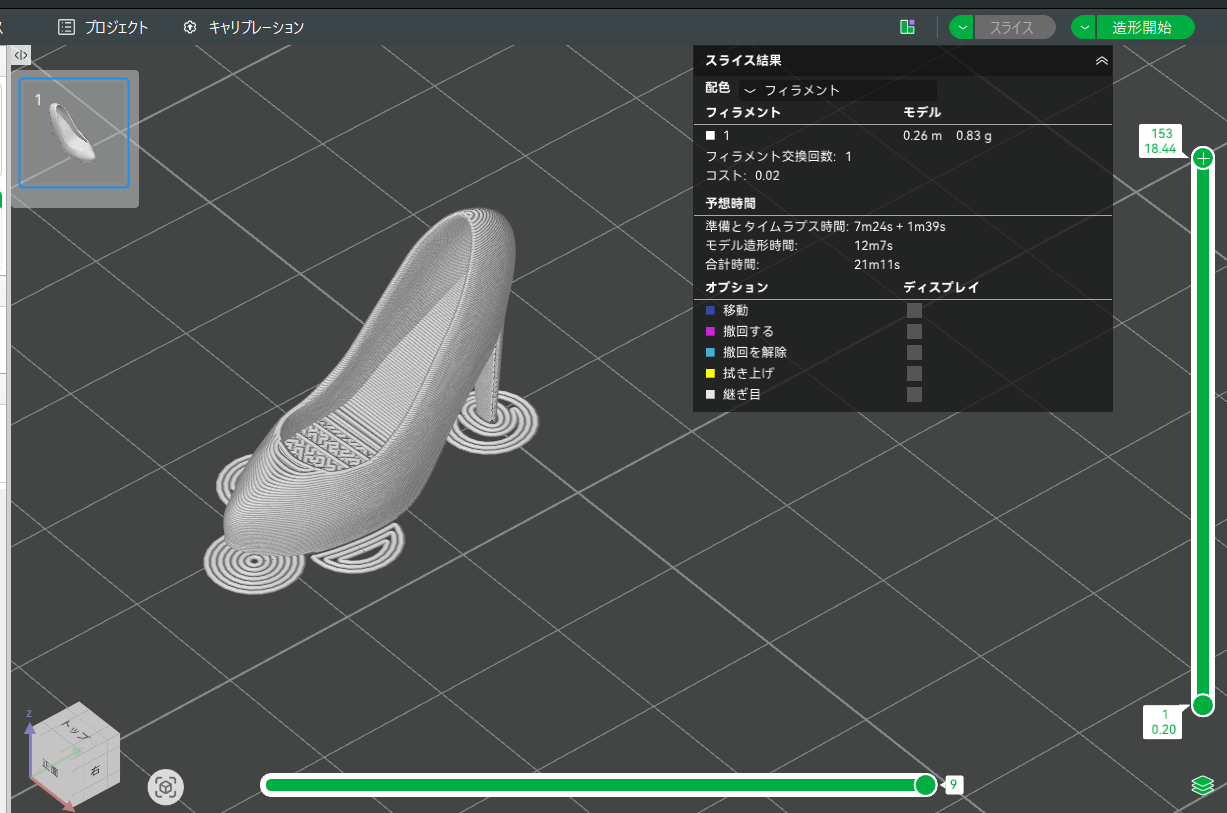This screenshot has height=813, width=1227.
Task: Click the green plate layout icon
Action: pos(907,27)
